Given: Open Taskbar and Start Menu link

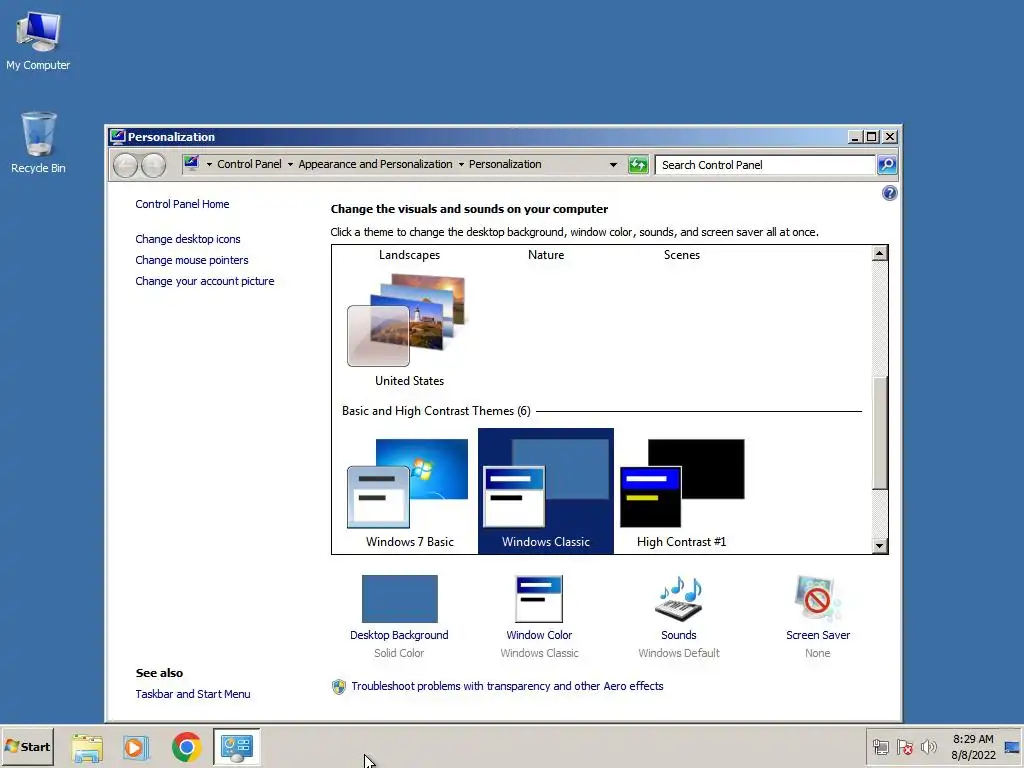Looking at the screenshot, I should pyautogui.click(x=193, y=694).
